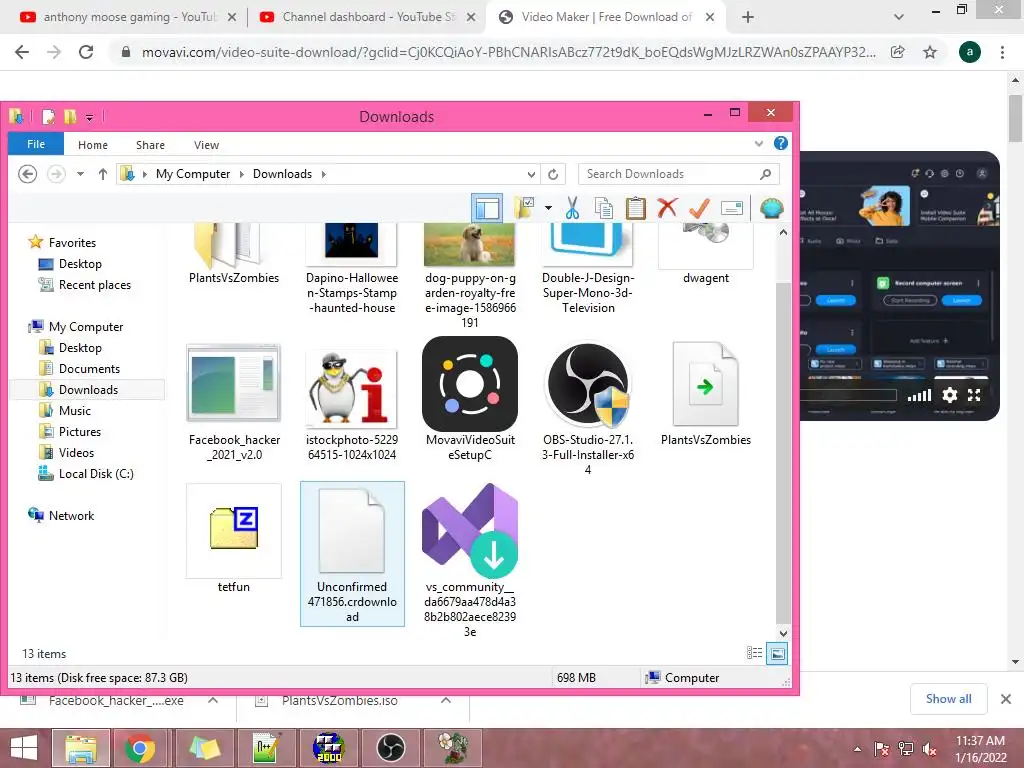Click My Computer in address breadcrumb
1024x768 pixels.
(x=193, y=174)
